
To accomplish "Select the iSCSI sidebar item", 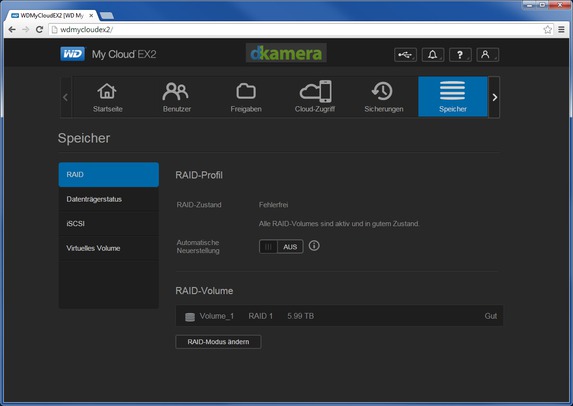I will (x=109, y=224).
